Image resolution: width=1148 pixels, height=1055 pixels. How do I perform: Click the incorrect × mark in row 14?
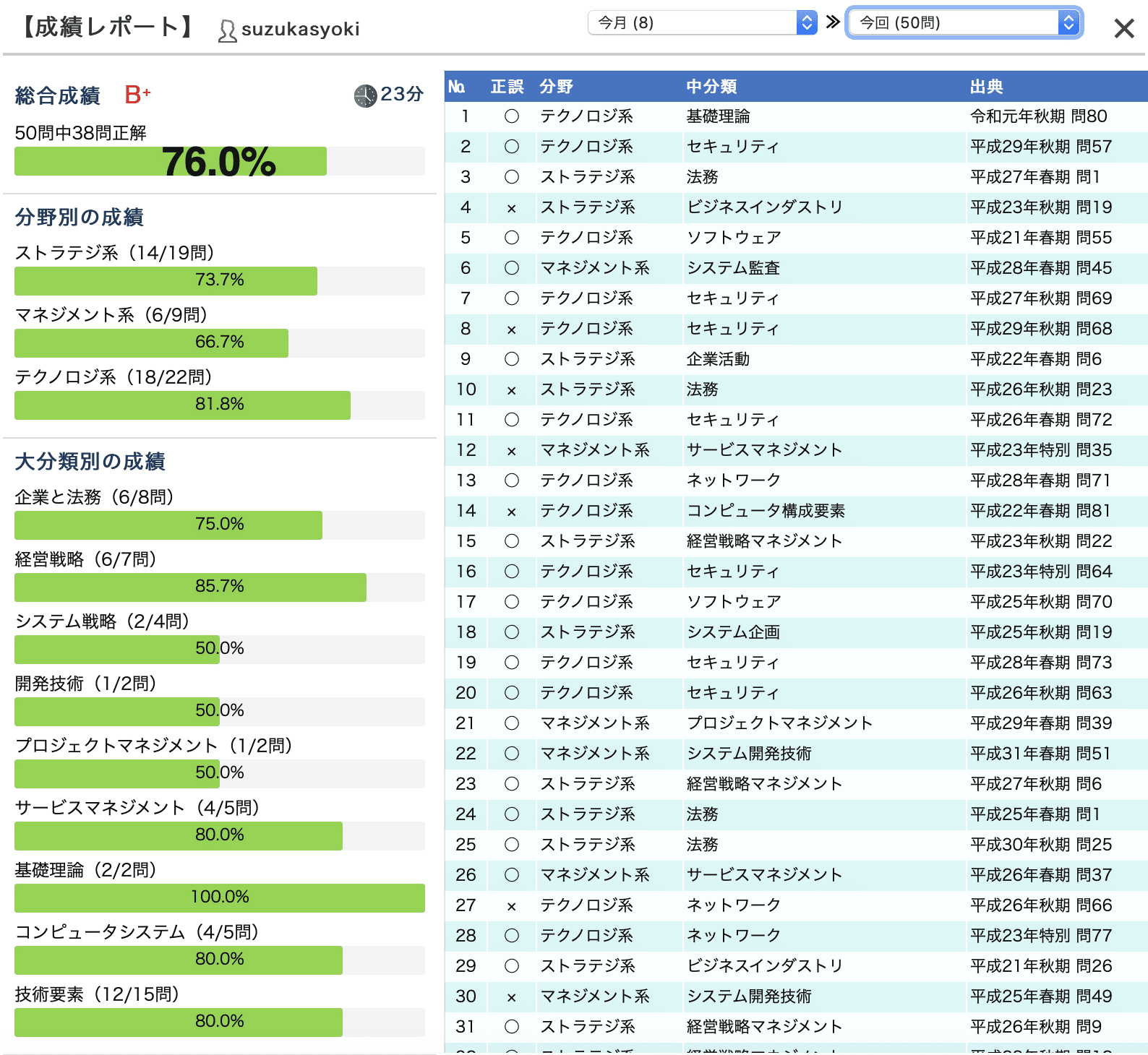tap(512, 512)
